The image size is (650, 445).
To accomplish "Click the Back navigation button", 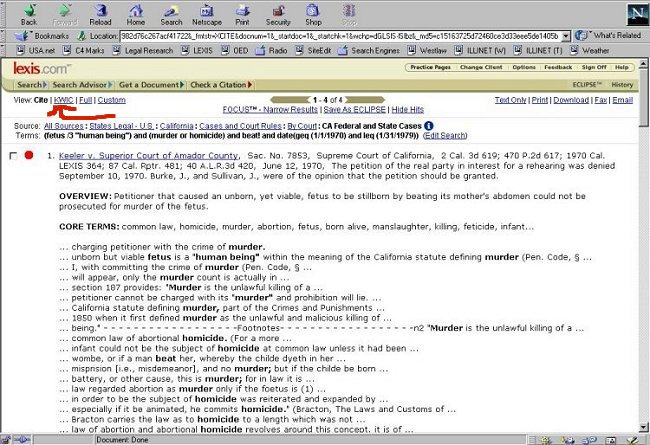I will coord(29,13).
